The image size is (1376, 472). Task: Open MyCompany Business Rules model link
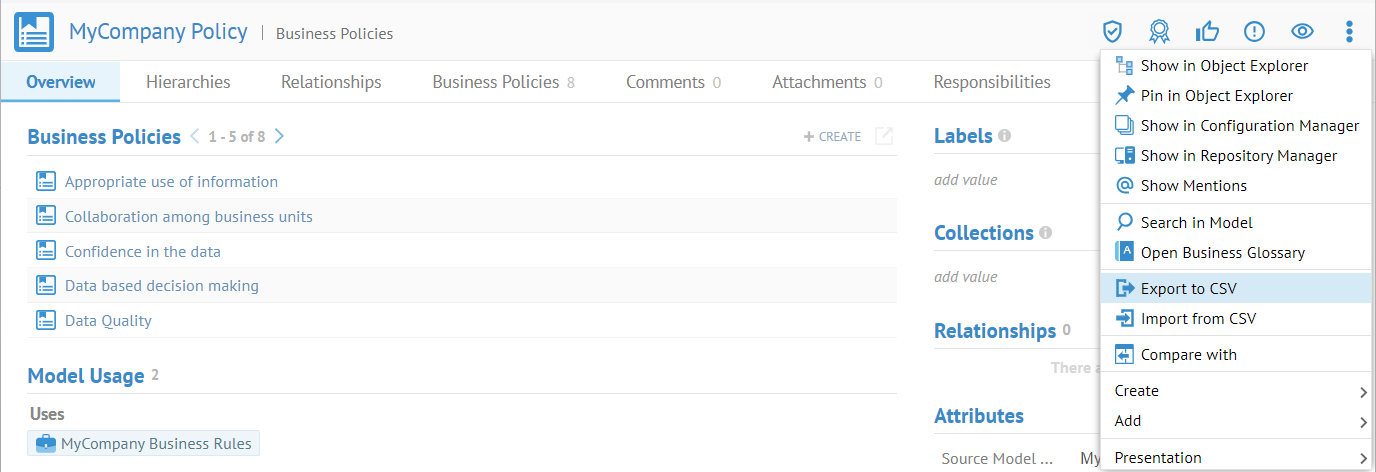(157, 443)
